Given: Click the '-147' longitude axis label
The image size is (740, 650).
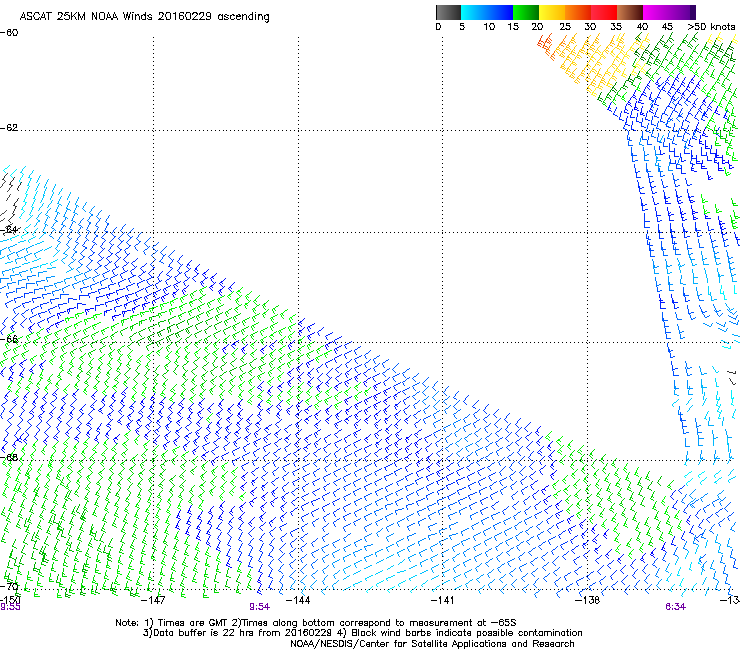Looking at the screenshot, I should 153,600.
